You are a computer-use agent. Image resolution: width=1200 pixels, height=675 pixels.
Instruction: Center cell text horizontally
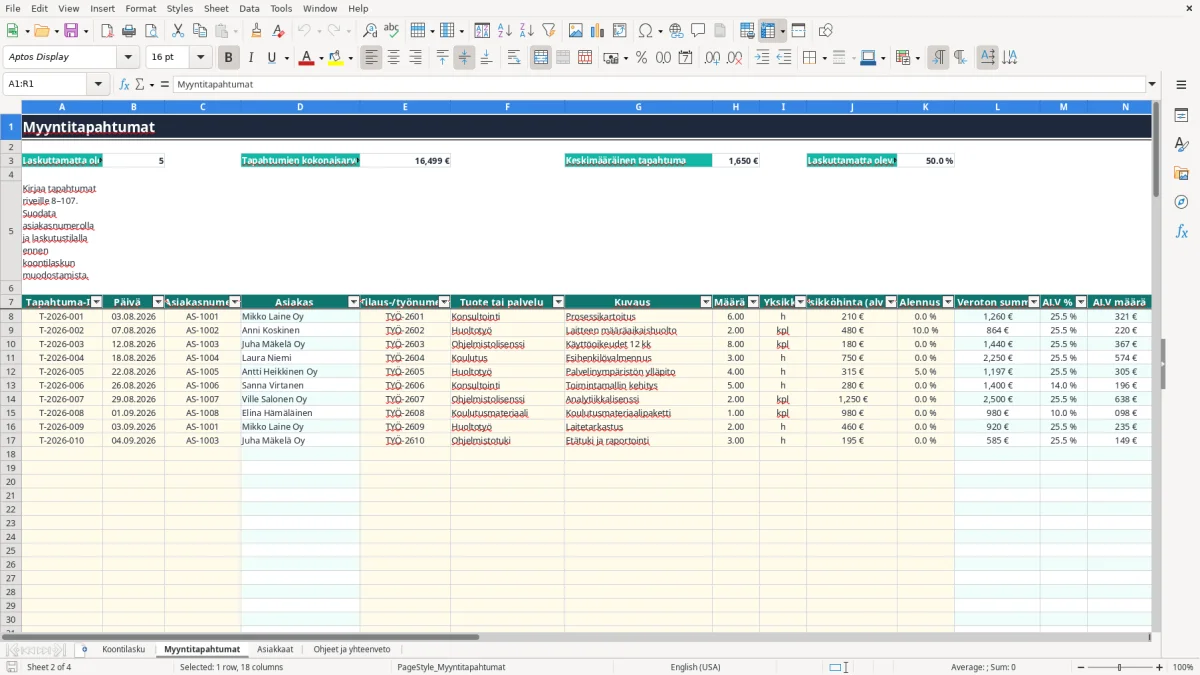(393, 58)
